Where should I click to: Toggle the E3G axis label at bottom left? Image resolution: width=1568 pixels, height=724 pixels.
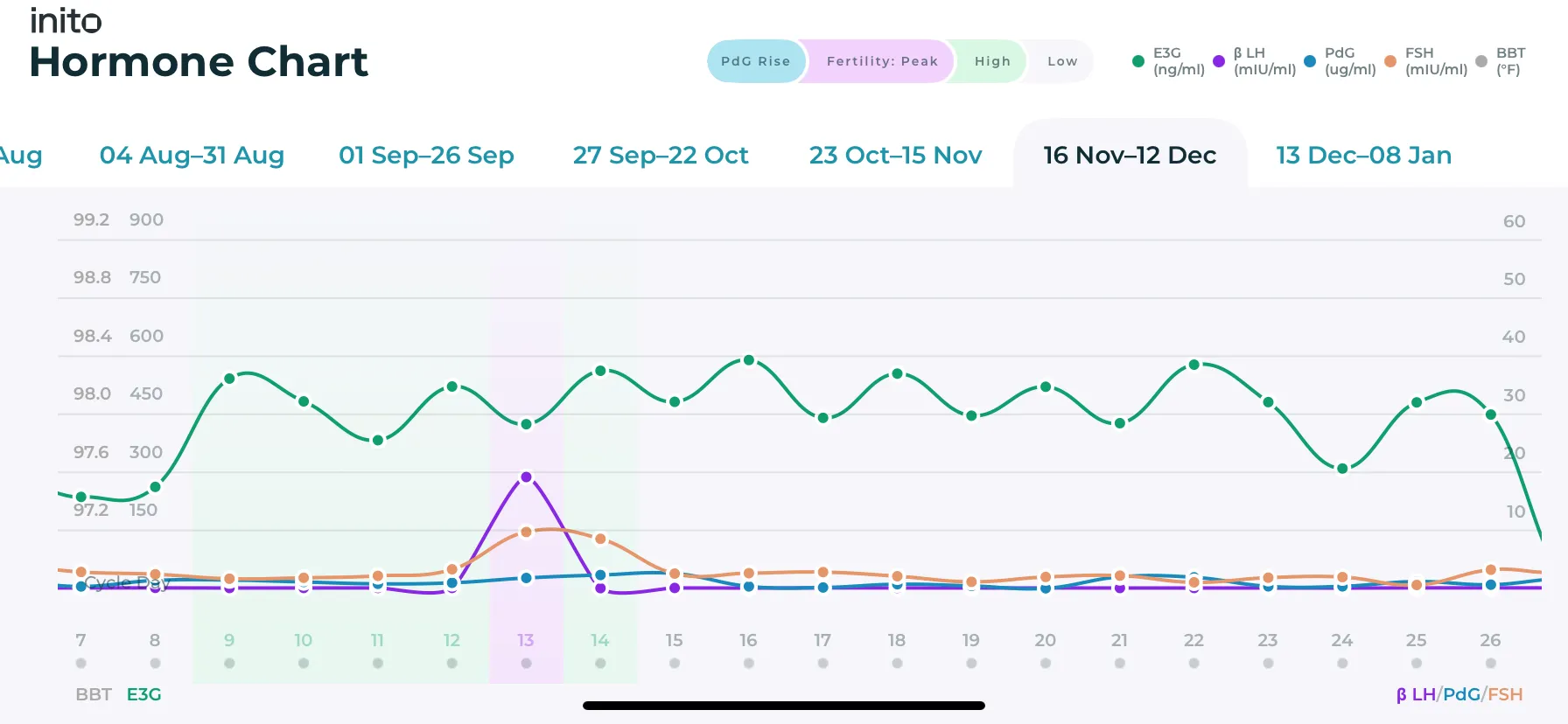point(144,694)
